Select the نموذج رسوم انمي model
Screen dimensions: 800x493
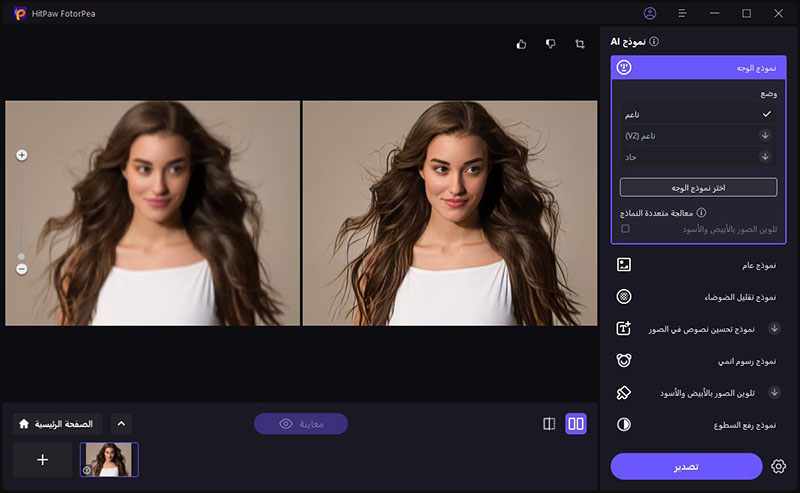pyautogui.click(x=699, y=360)
